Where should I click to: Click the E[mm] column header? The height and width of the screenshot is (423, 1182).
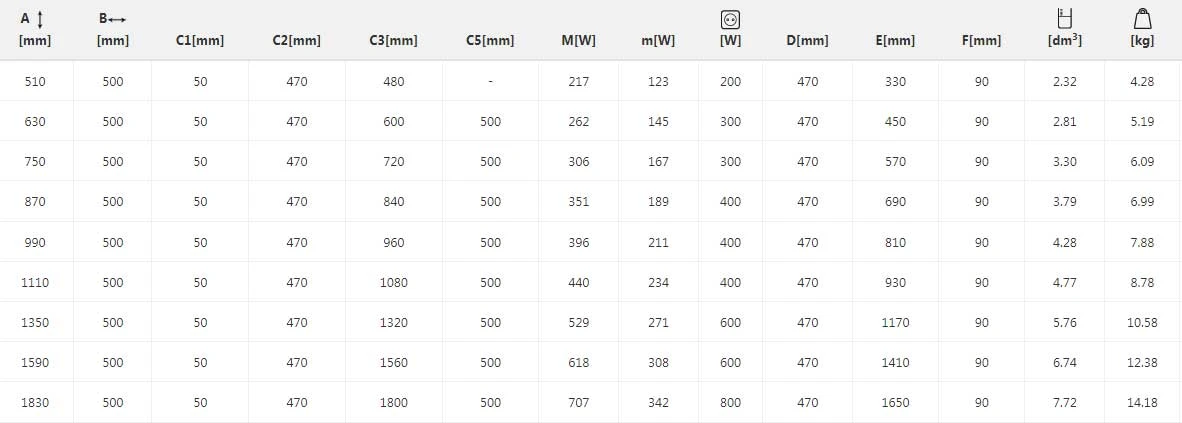[x=894, y=41]
